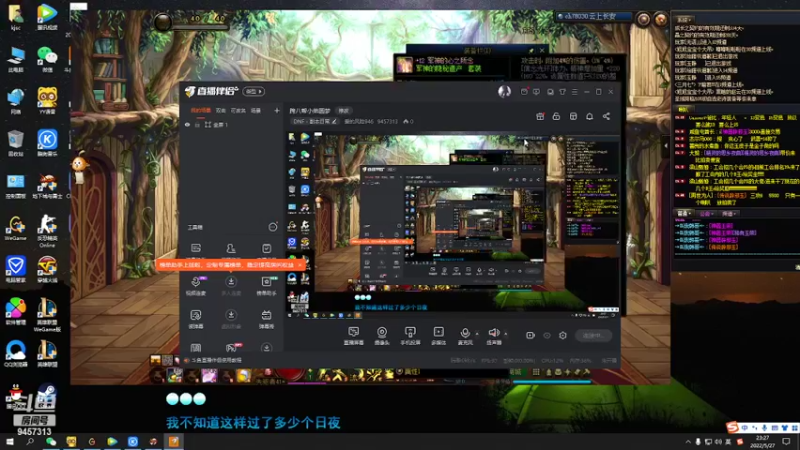Open stream settings gear icon

(x=563, y=335)
